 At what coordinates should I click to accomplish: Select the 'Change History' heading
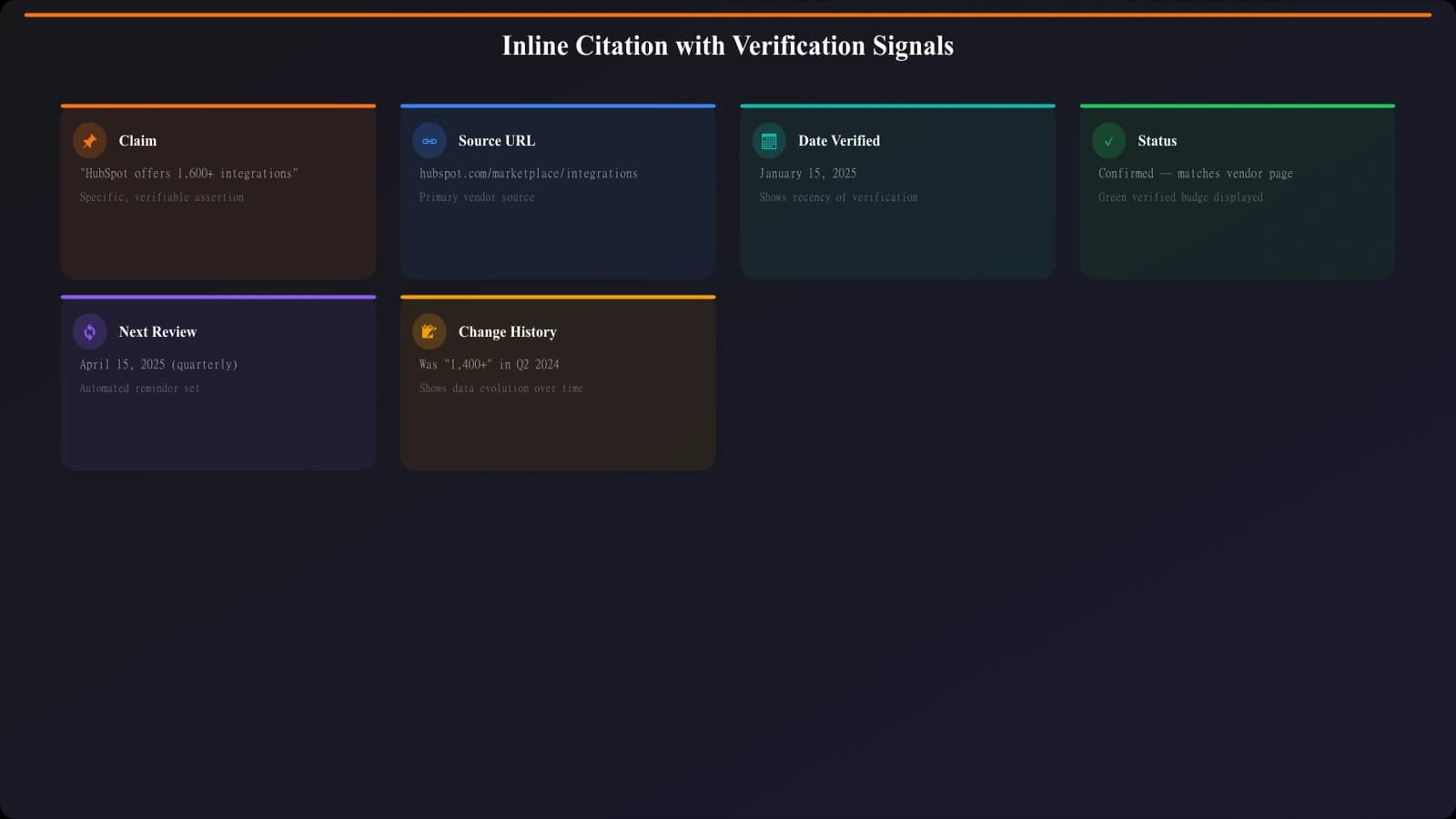(x=507, y=332)
